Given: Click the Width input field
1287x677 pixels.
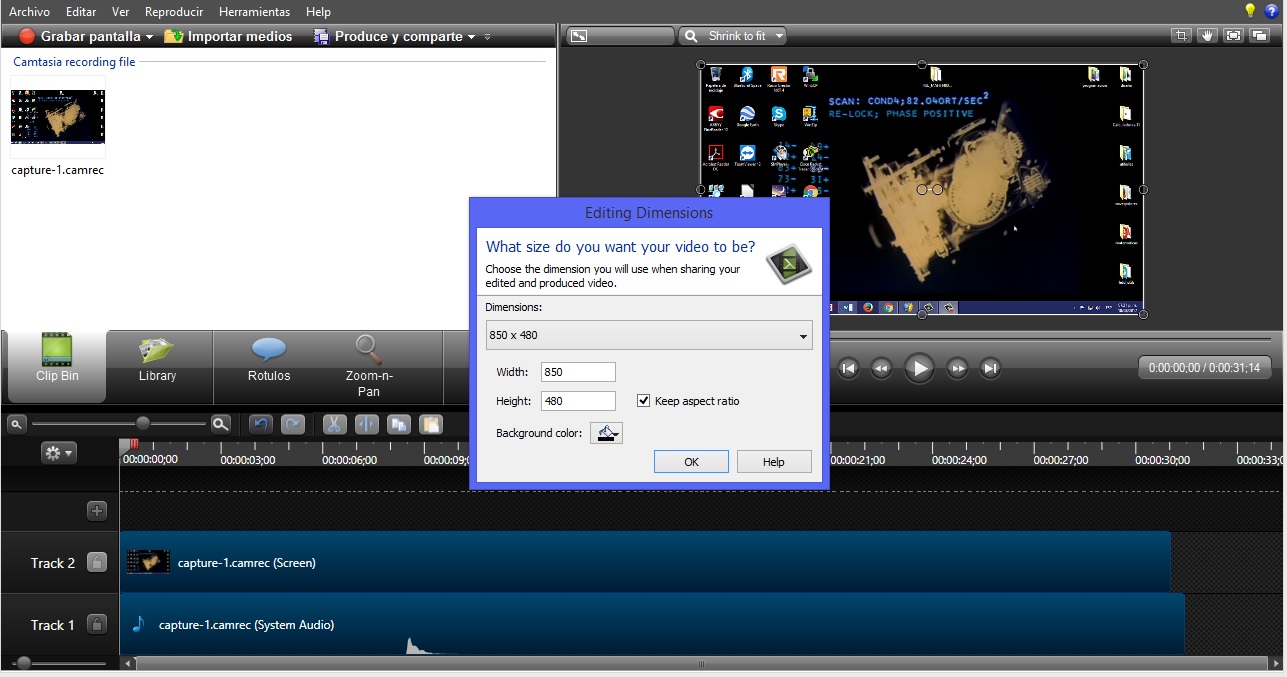Looking at the screenshot, I should coord(578,372).
